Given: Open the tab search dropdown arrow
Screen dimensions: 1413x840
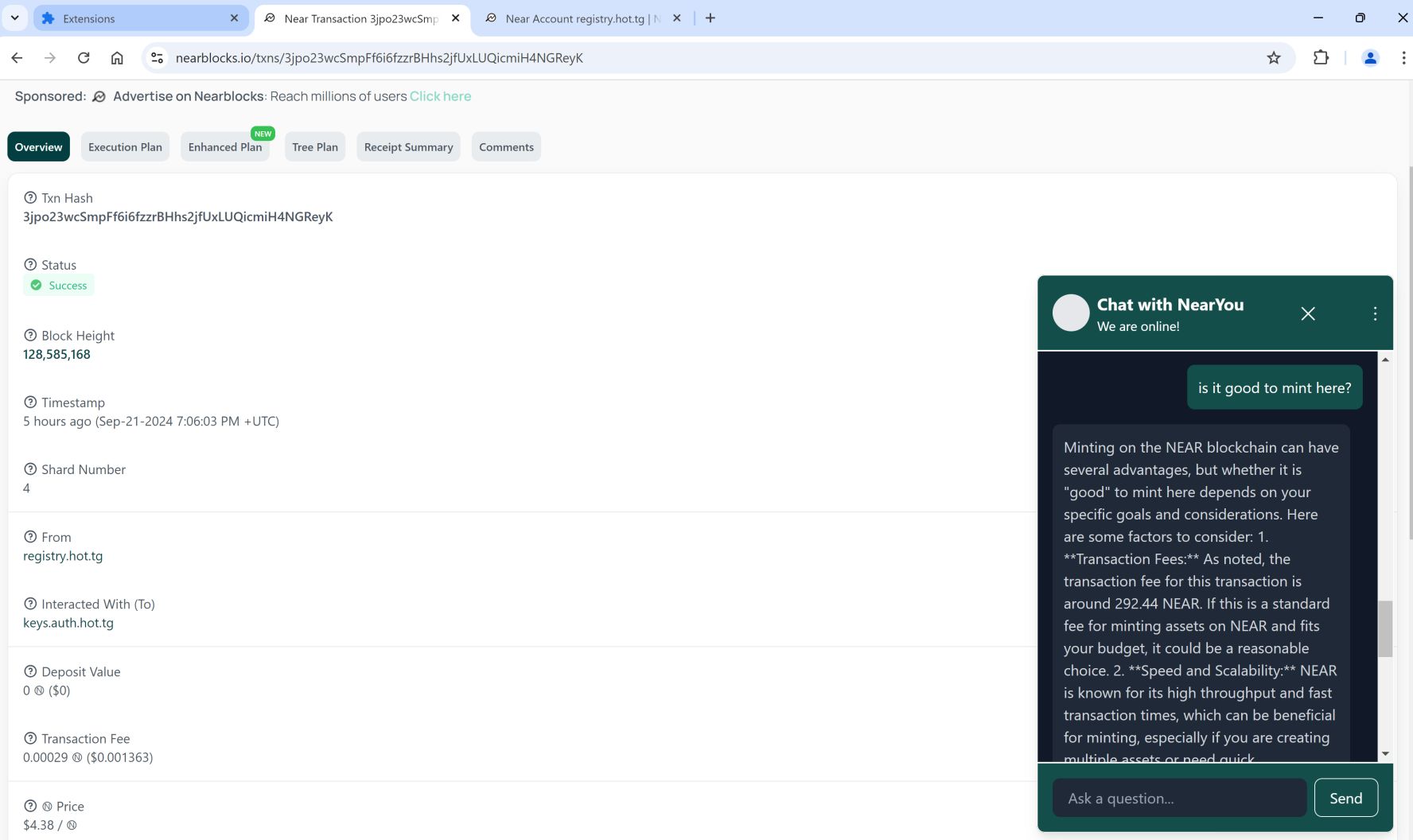Looking at the screenshot, I should click(14, 17).
